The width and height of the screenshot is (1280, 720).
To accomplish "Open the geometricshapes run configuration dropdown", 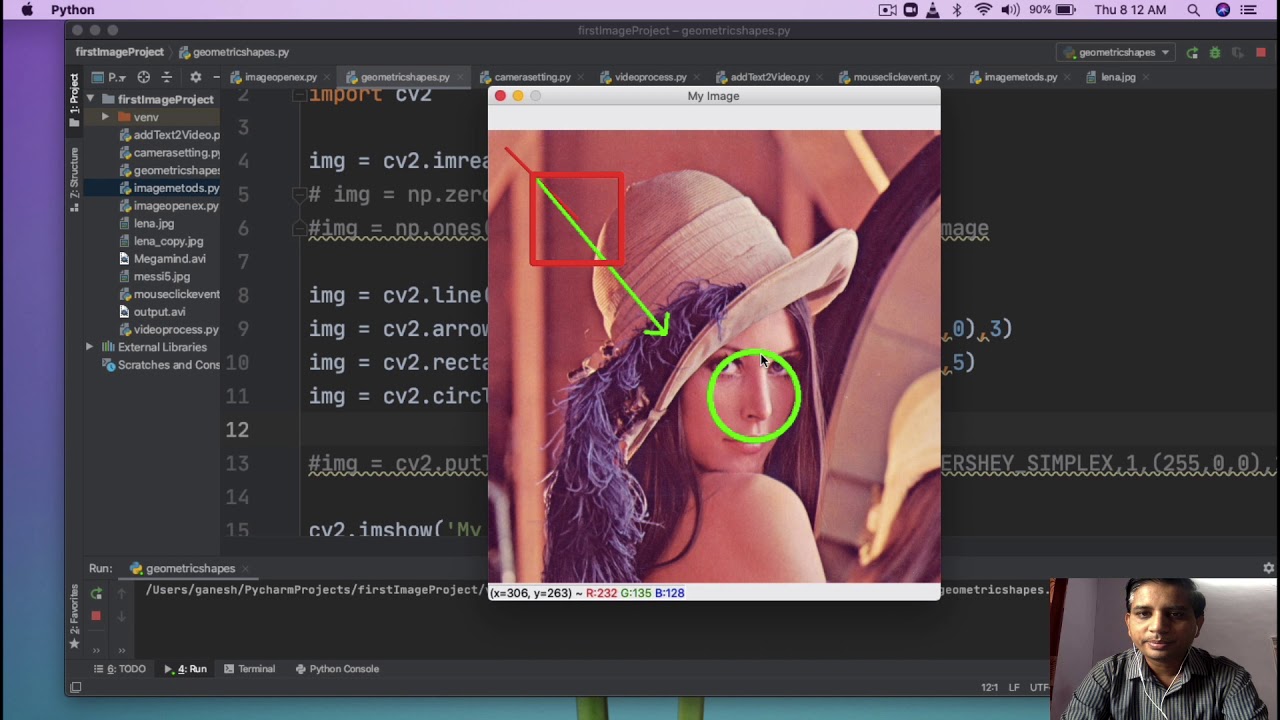I will coord(1117,52).
